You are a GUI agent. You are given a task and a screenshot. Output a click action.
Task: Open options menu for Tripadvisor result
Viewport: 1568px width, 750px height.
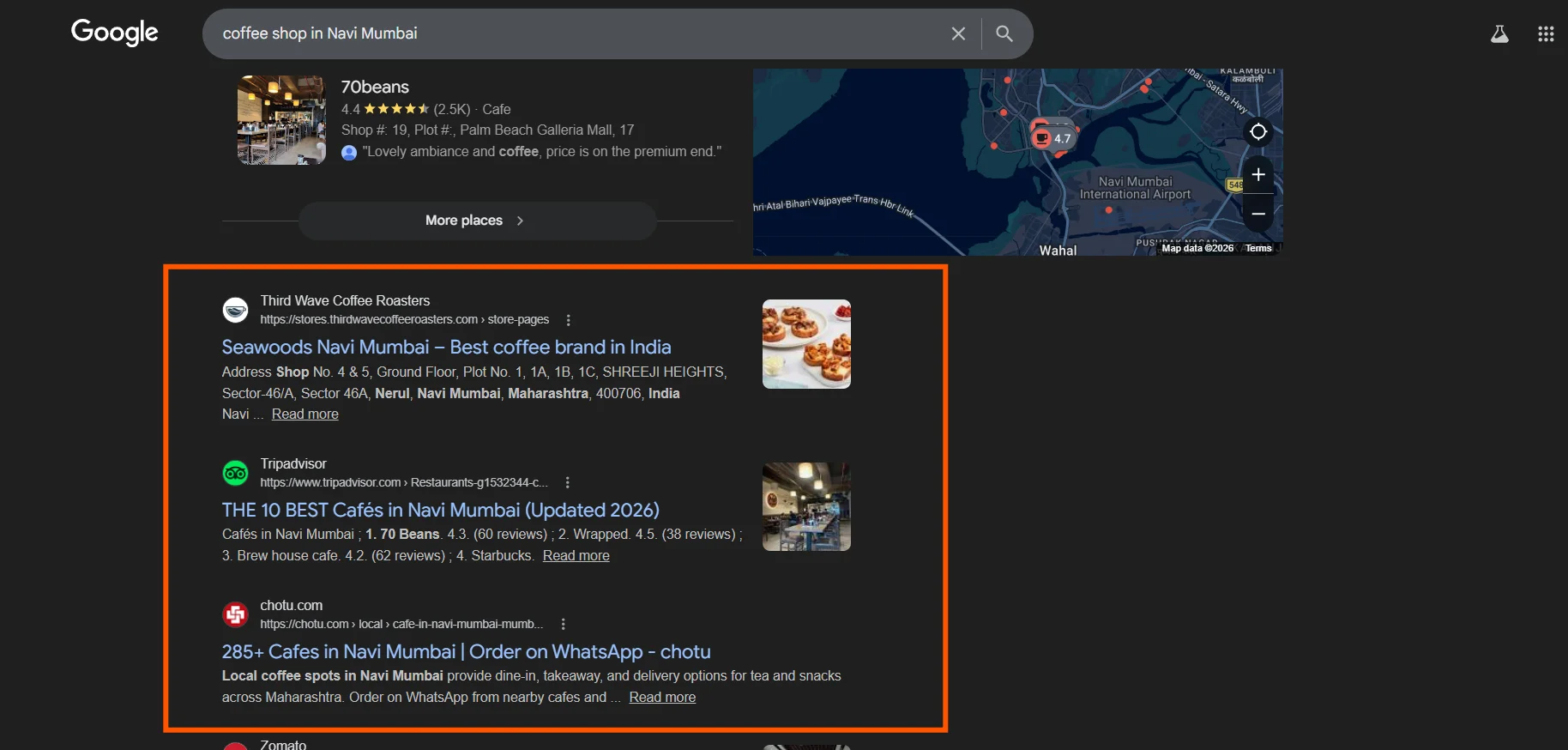click(x=567, y=483)
